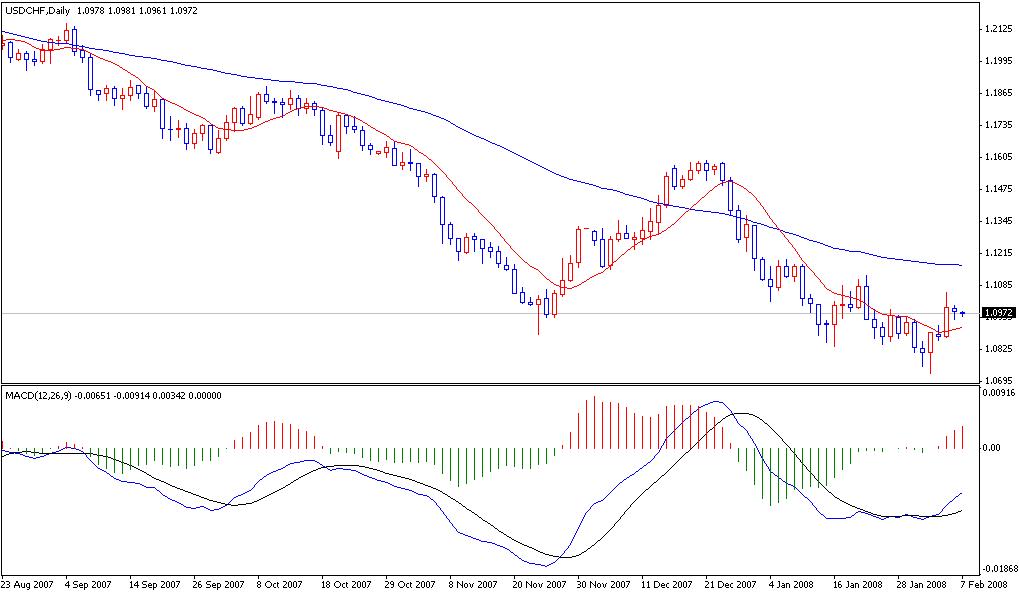Viewport: 1019px width, 593px height.
Task: Click the 20 Nov 2007 date label
Action: (539, 585)
